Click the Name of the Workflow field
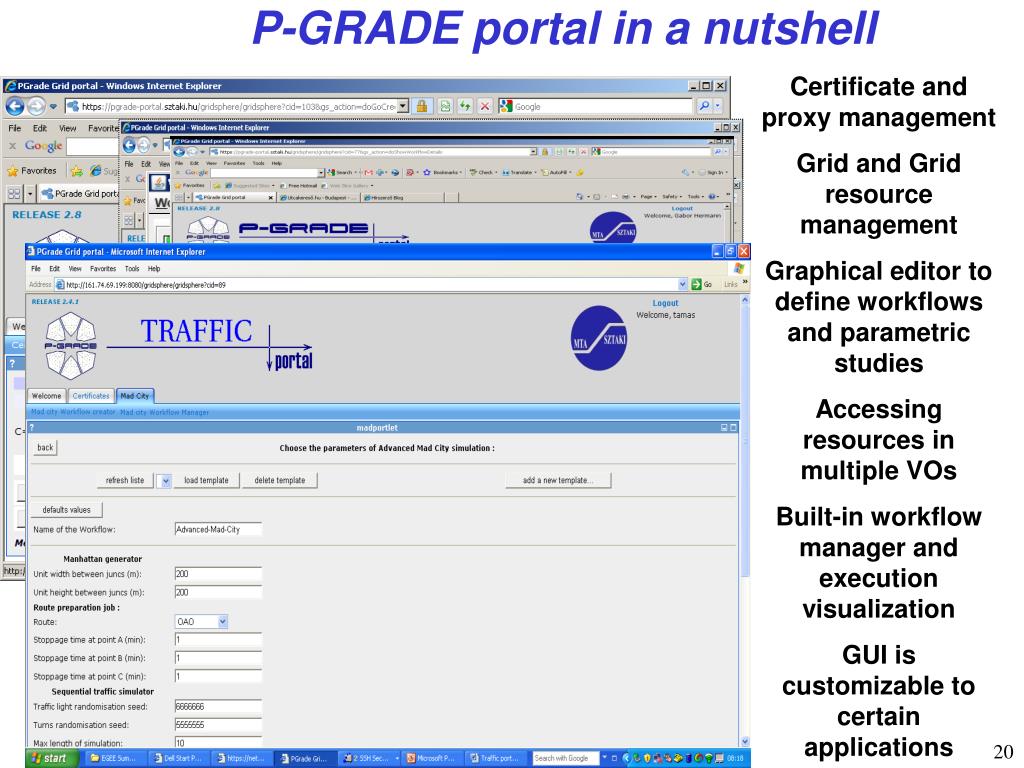Viewport: 1024px width, 768px height. [x=218, y=530]
